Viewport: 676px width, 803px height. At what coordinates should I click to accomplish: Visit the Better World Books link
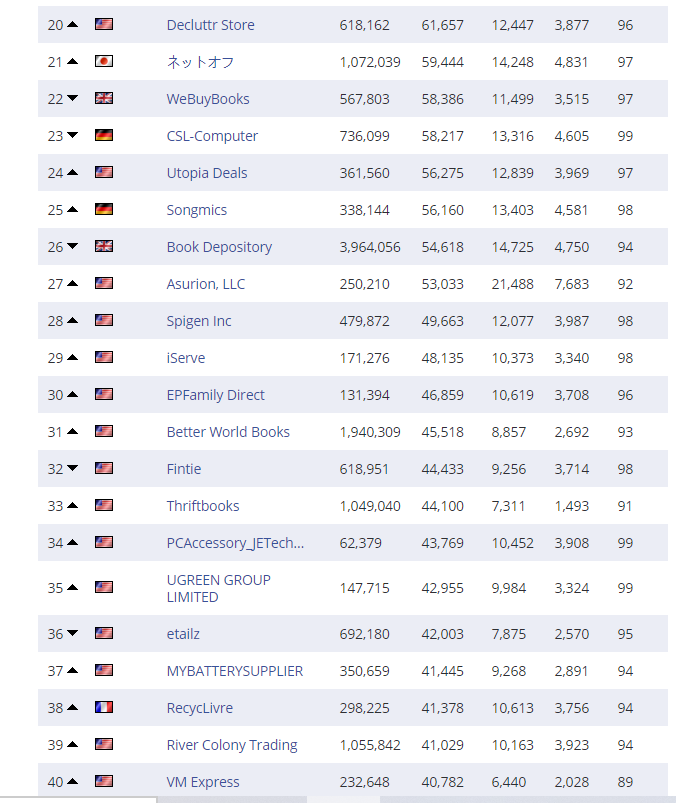(x=228, y=432)
